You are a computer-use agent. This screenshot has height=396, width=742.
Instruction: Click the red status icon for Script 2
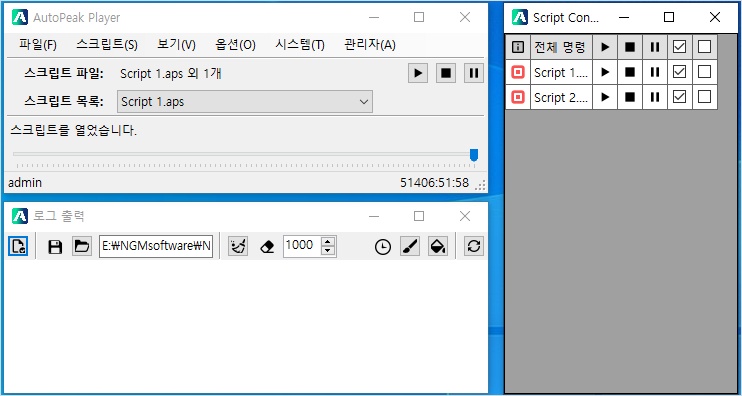click(x=518, y=97)
